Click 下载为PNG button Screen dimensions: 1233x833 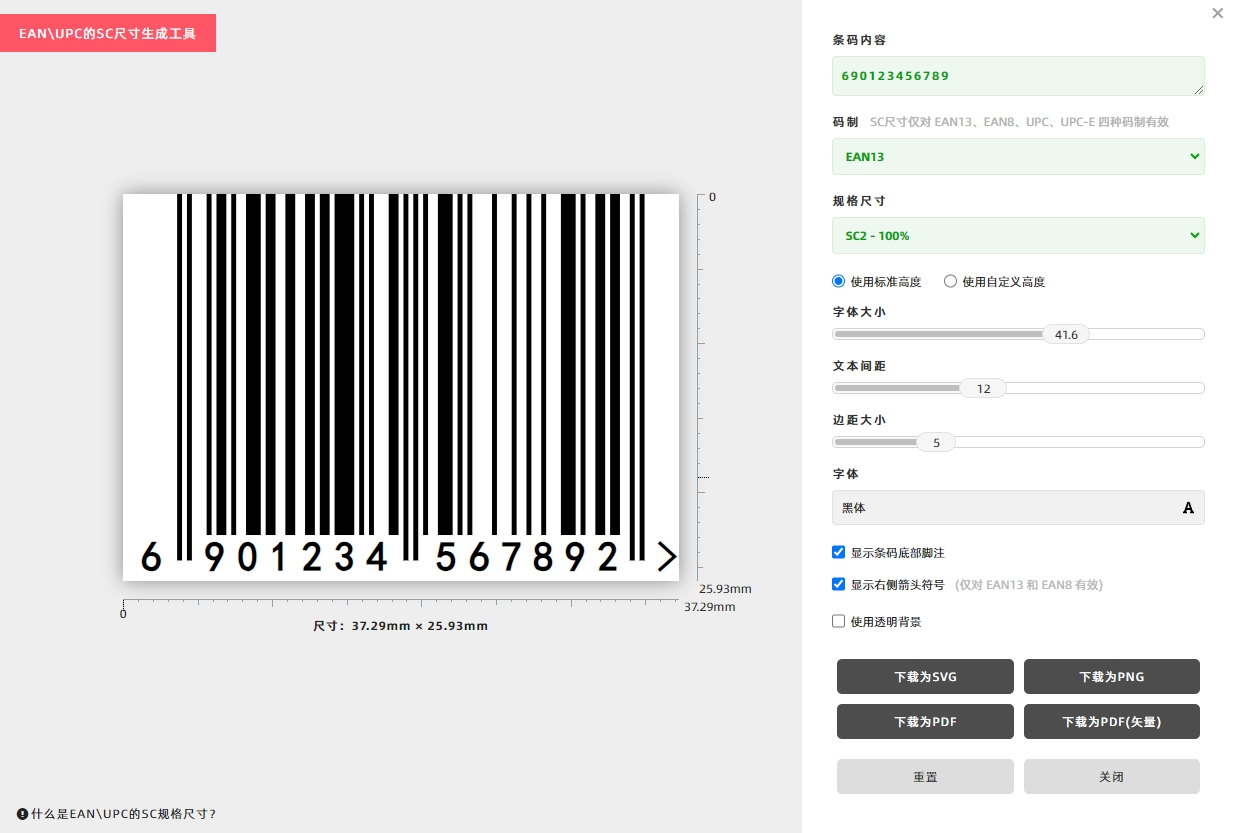pyautogui.click(x=1112, y=677)
